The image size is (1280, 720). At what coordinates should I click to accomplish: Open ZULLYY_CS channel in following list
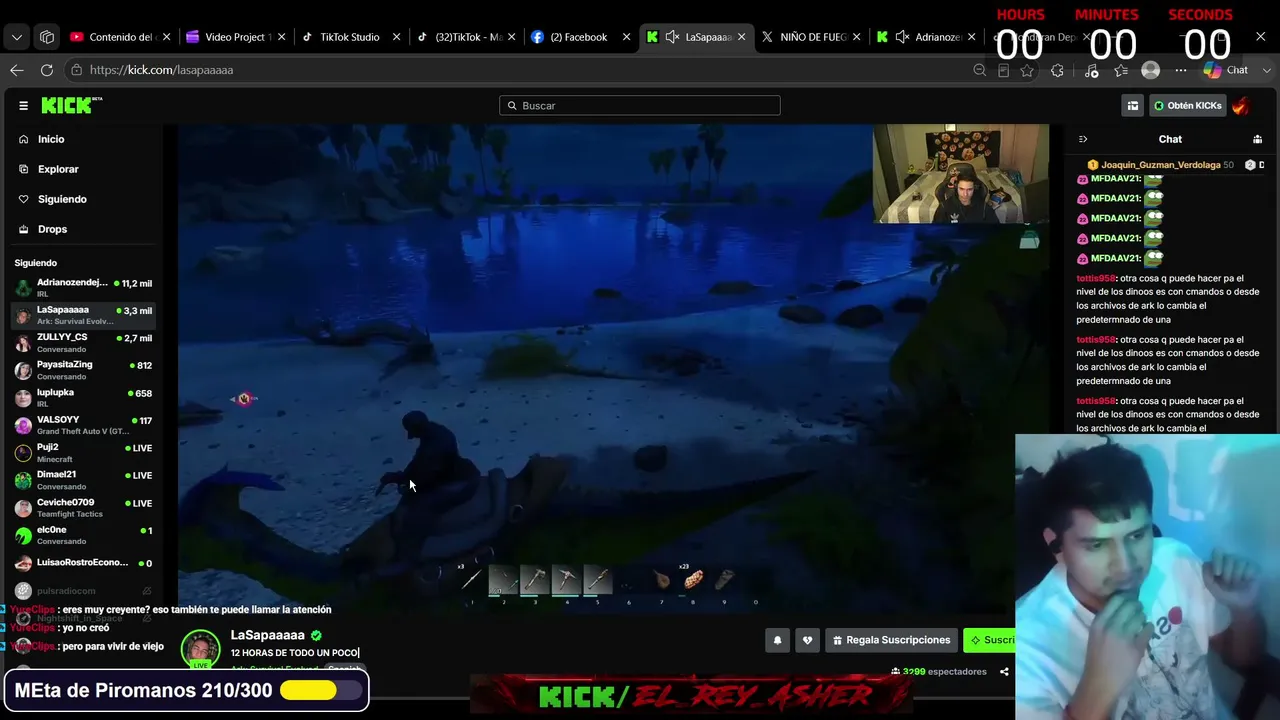[84, 343]
